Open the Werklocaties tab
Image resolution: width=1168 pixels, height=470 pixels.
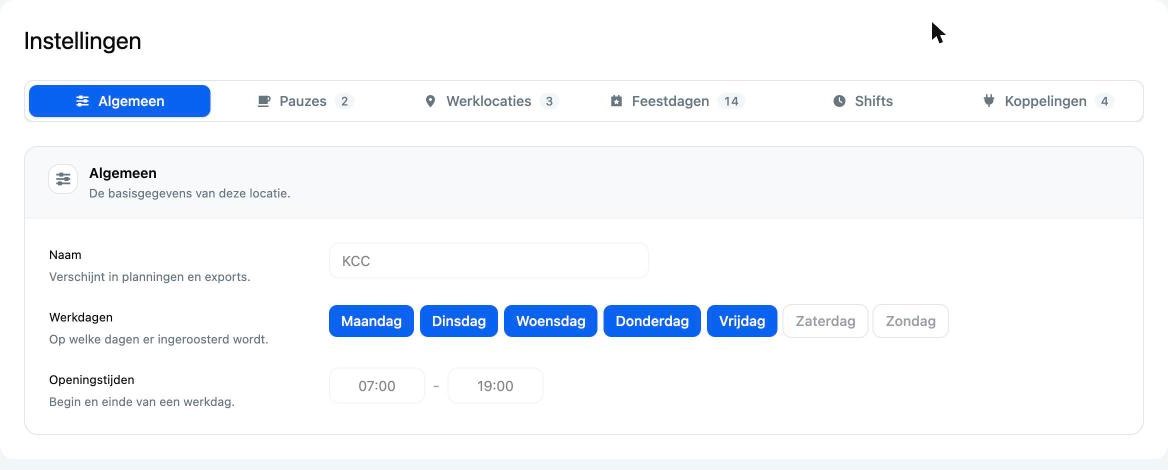[491, 101]
